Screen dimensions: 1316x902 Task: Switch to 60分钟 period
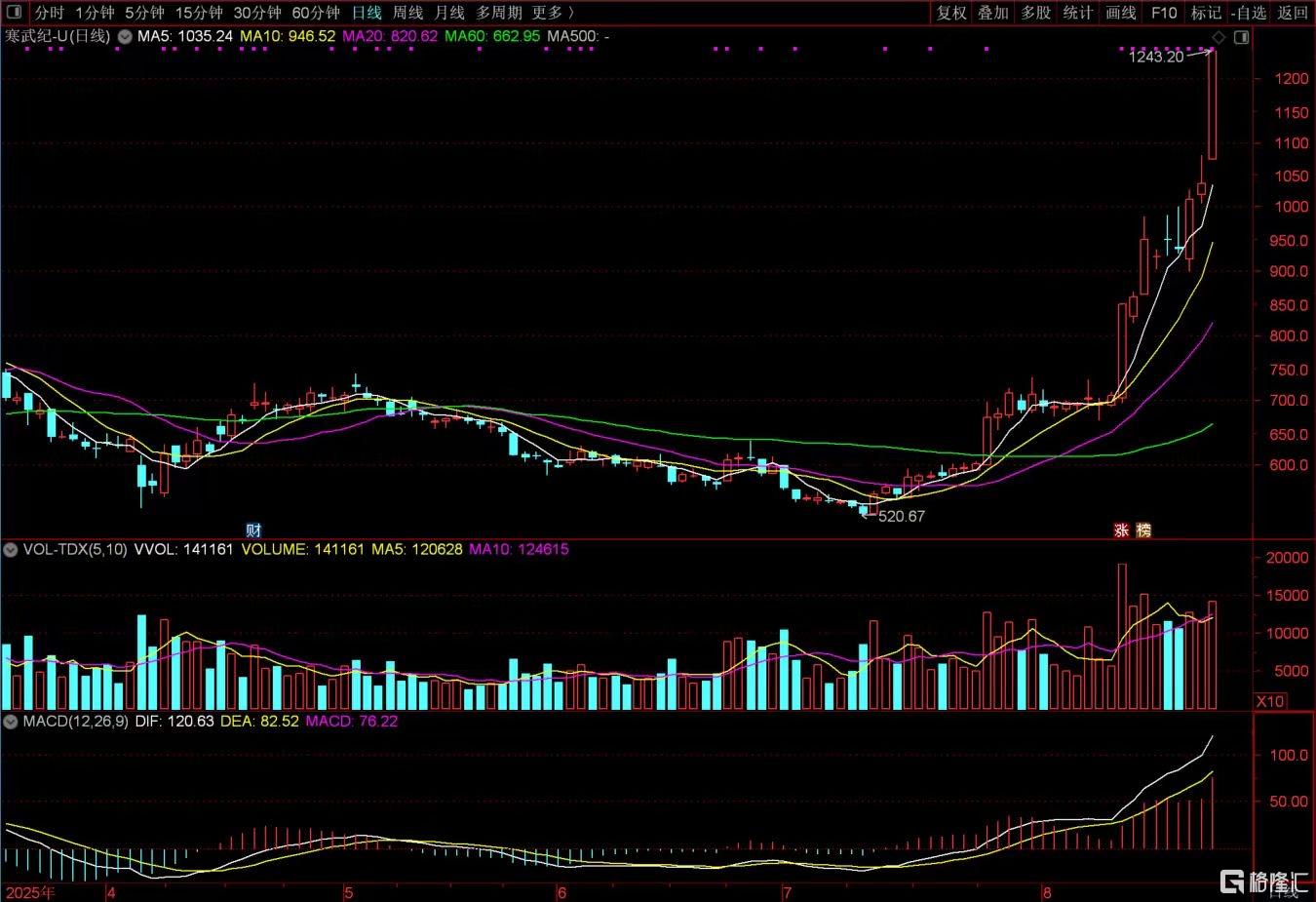[x=316, y=13]
